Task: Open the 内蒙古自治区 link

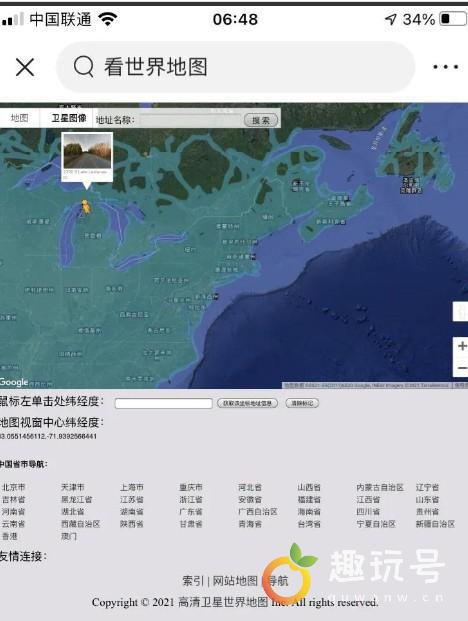Action: [x=380, y=487]
